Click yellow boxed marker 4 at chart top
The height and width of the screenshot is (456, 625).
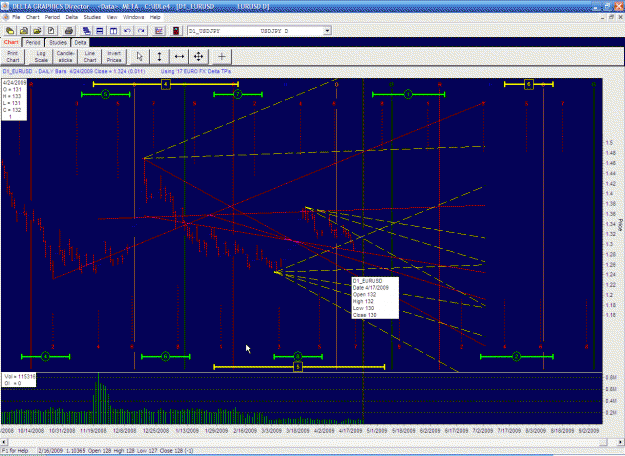(x=166, y=84)
